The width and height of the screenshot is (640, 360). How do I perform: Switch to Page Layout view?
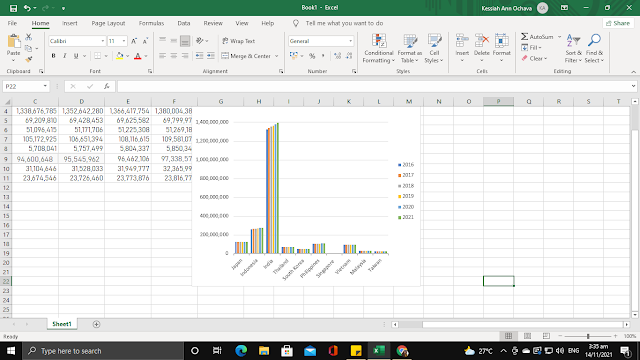(527, 336)
